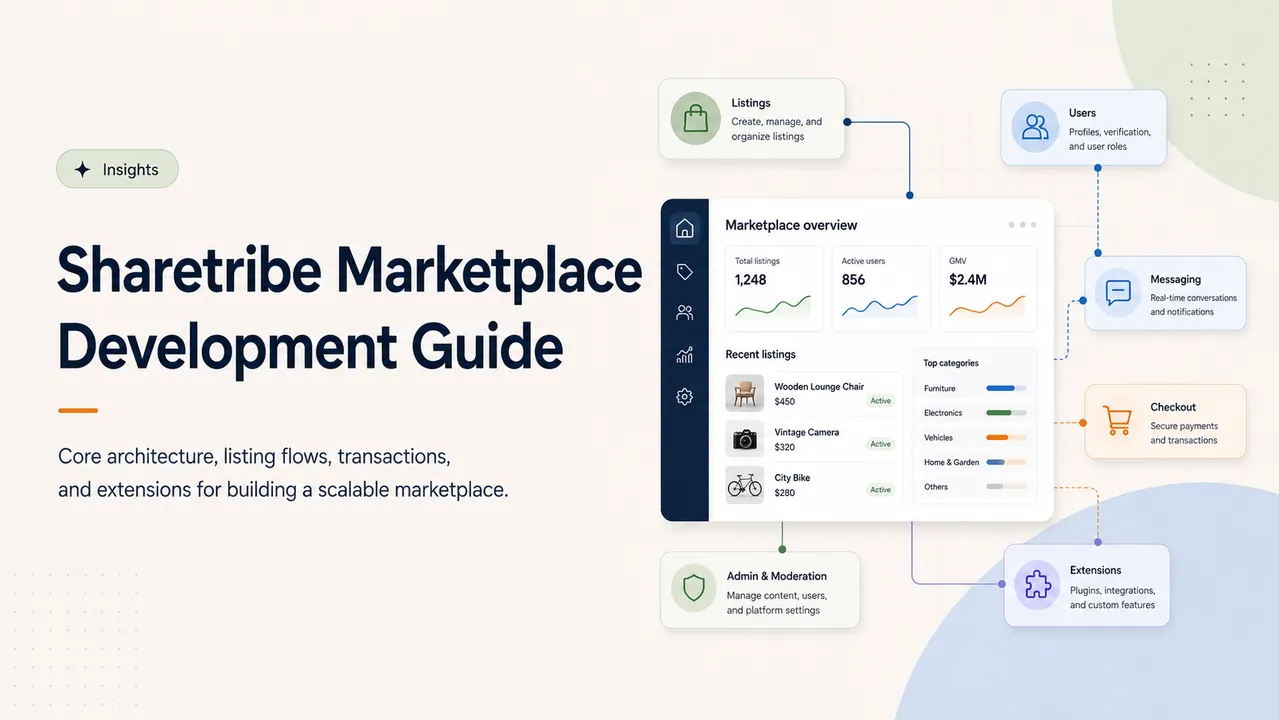Click the Admin & Moderation shield icon
This screenshot has width=1279, height=720.
point(694,588)
